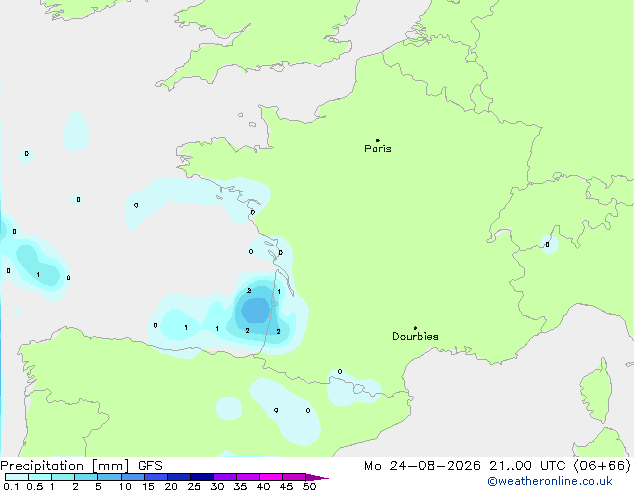Click the '25' legend scale label
The height and width of the screenshot is (490, 634).
point(194,486)
